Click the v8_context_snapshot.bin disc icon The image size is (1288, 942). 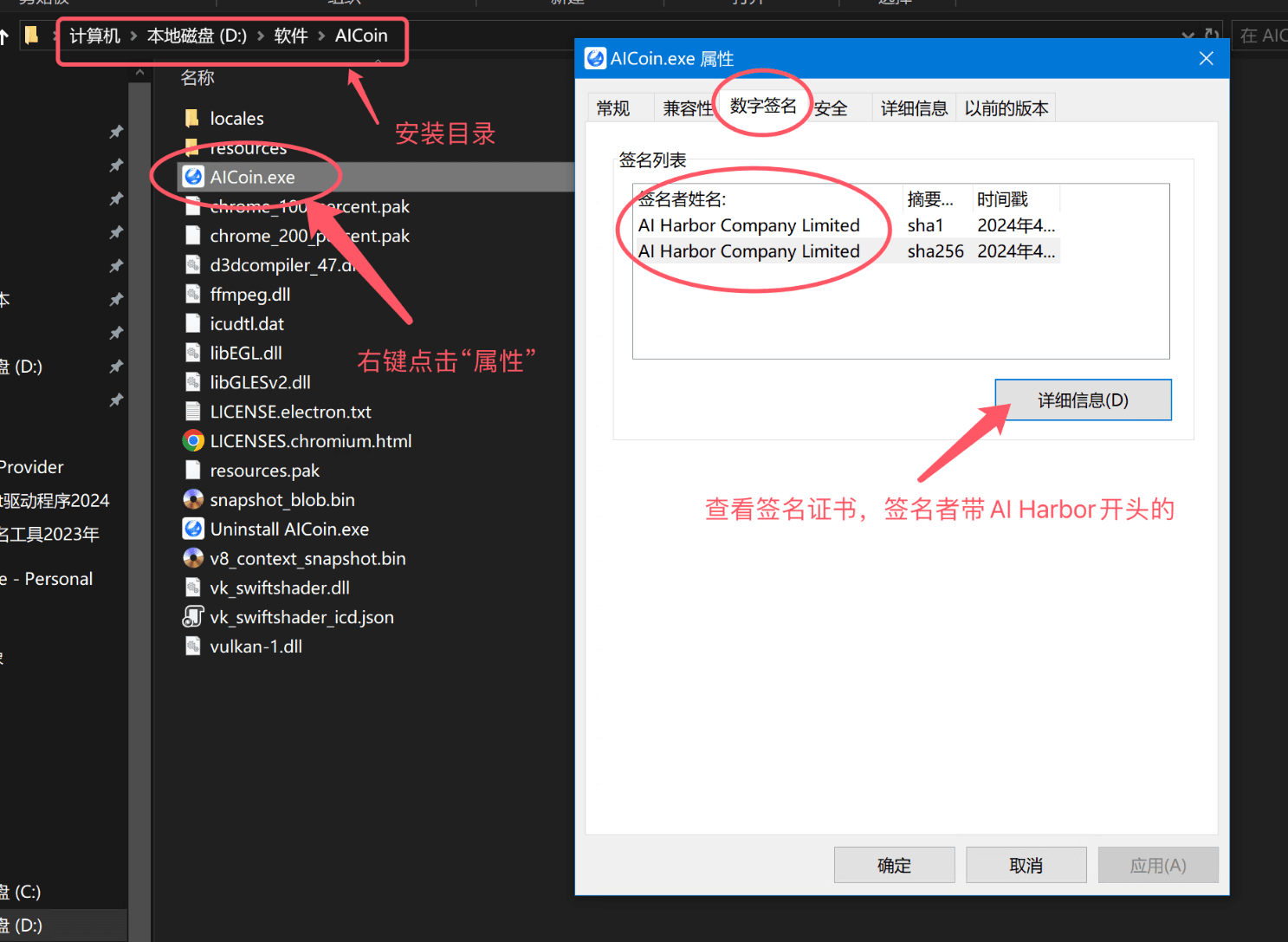(193, 558)
